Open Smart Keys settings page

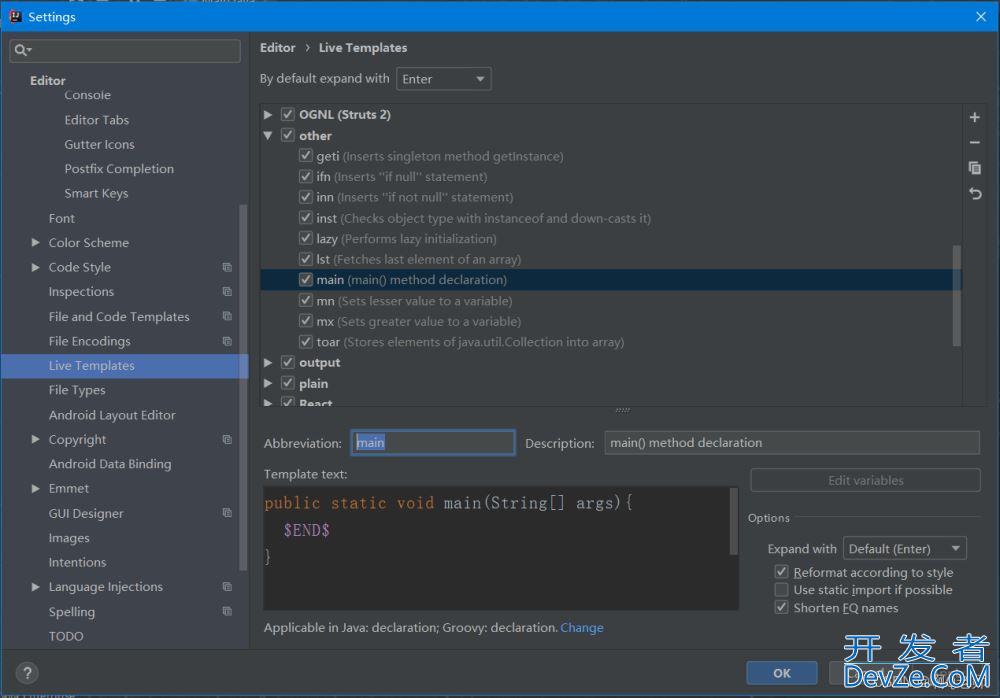point(96,193)
